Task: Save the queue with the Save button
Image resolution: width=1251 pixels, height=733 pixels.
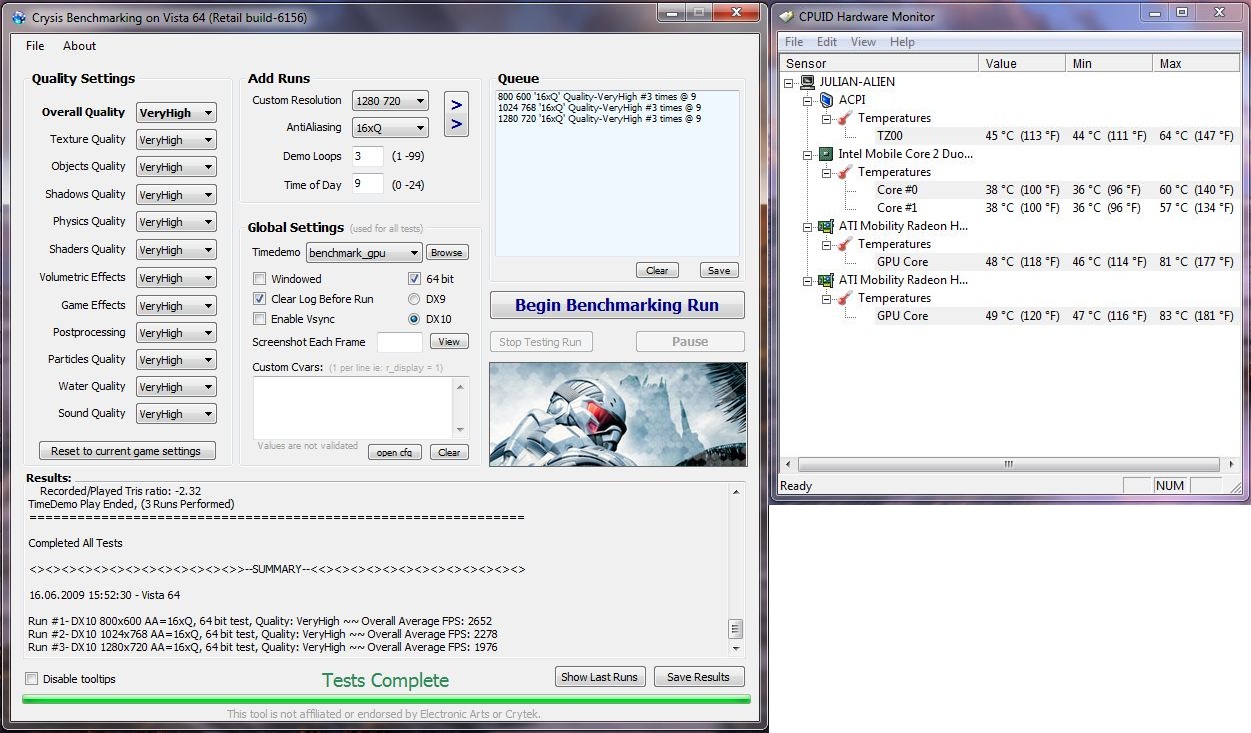Action: coord(718,270)
